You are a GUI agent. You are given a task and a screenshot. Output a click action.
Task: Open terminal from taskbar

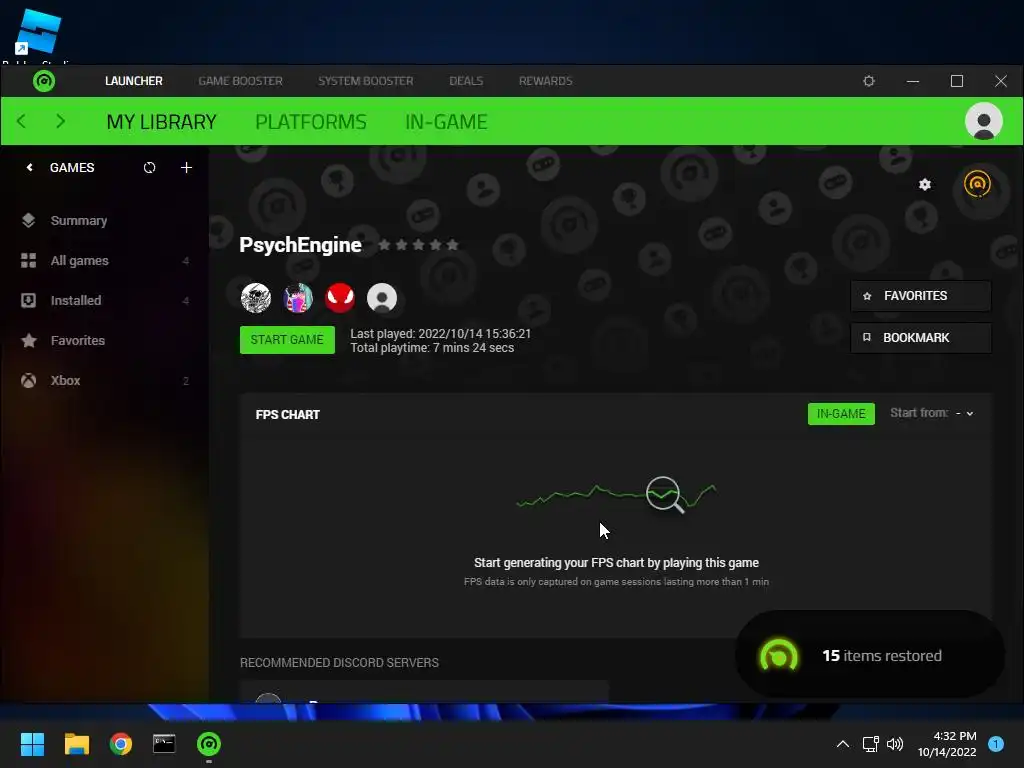tap(164, 744)
